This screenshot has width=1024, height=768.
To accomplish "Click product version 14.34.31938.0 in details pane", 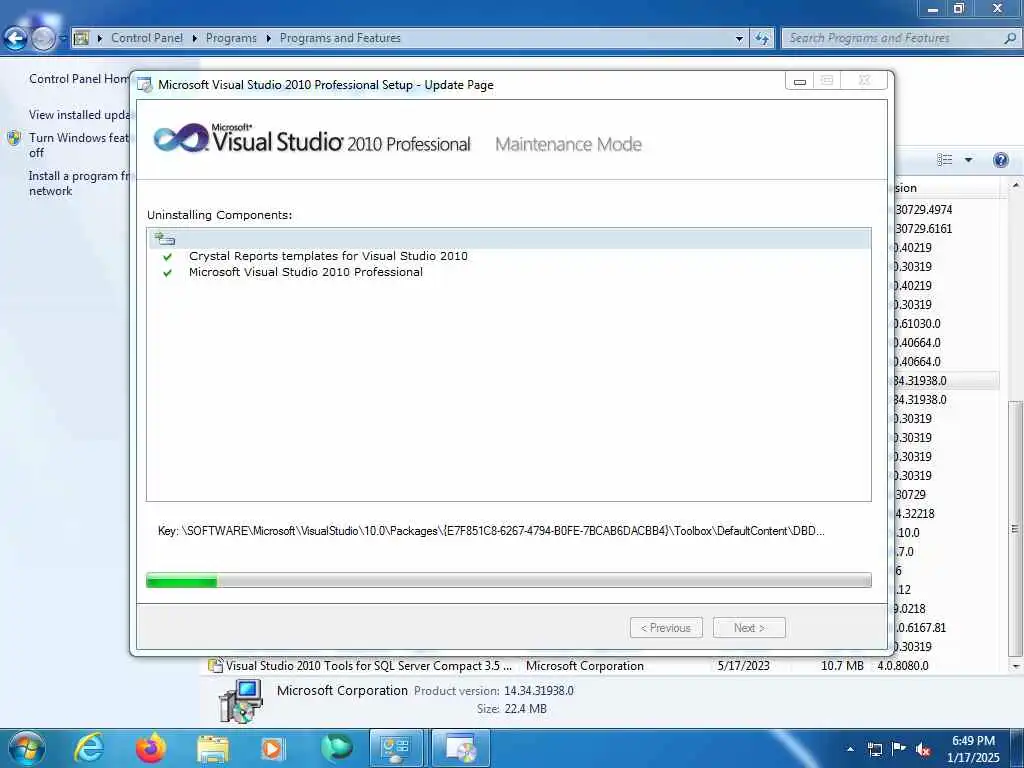I will 539,690.
